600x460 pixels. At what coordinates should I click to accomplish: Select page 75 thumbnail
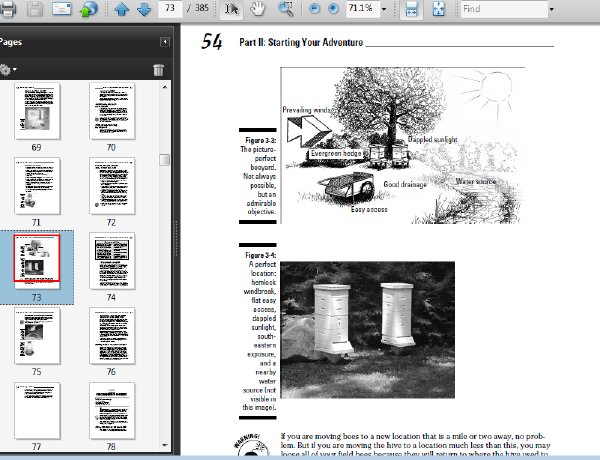[37, 336]
